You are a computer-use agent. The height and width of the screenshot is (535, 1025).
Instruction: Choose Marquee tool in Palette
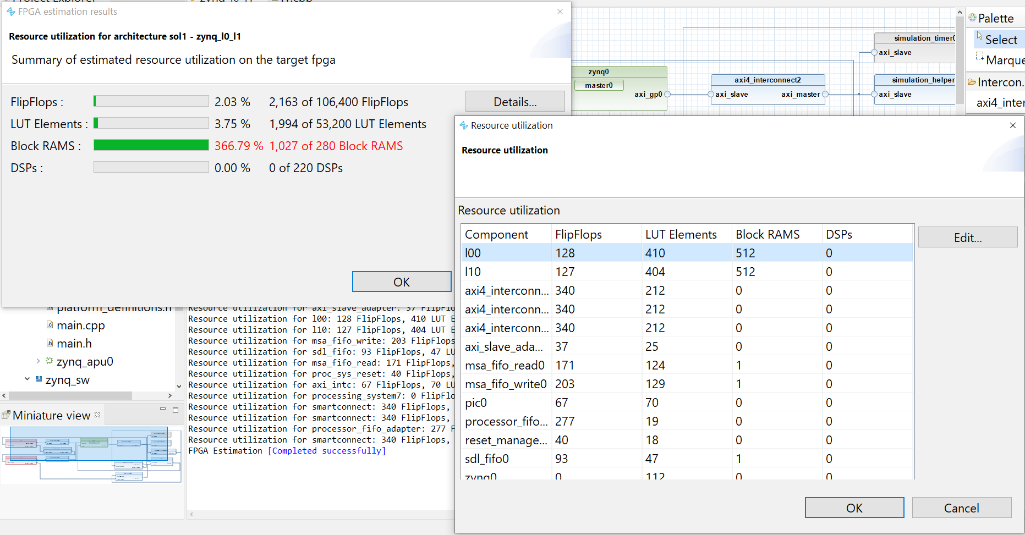1000,60
